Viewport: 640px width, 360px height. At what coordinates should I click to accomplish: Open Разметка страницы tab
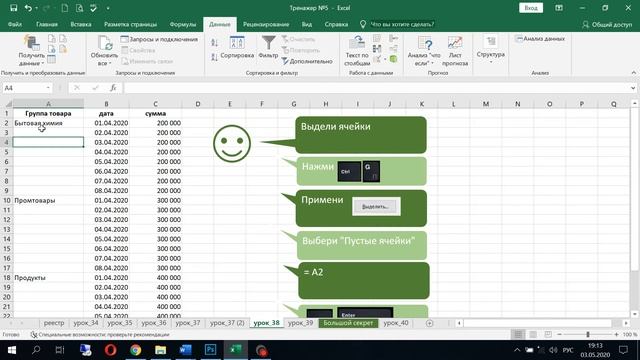coord(130,24)
